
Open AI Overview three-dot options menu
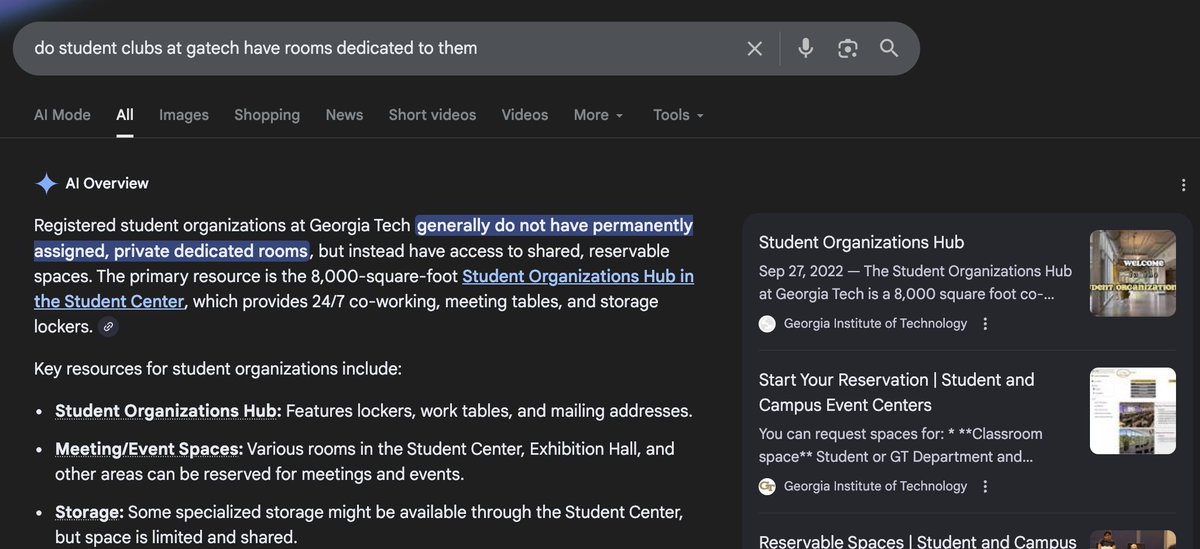(x=1184, y=185)
